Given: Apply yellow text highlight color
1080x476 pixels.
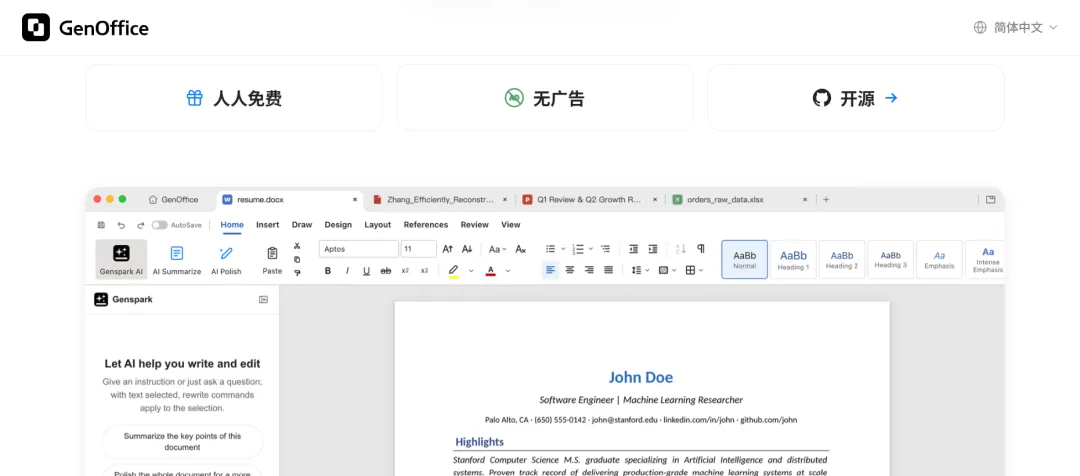Looking at the screenshot, I should coord(453,271).
